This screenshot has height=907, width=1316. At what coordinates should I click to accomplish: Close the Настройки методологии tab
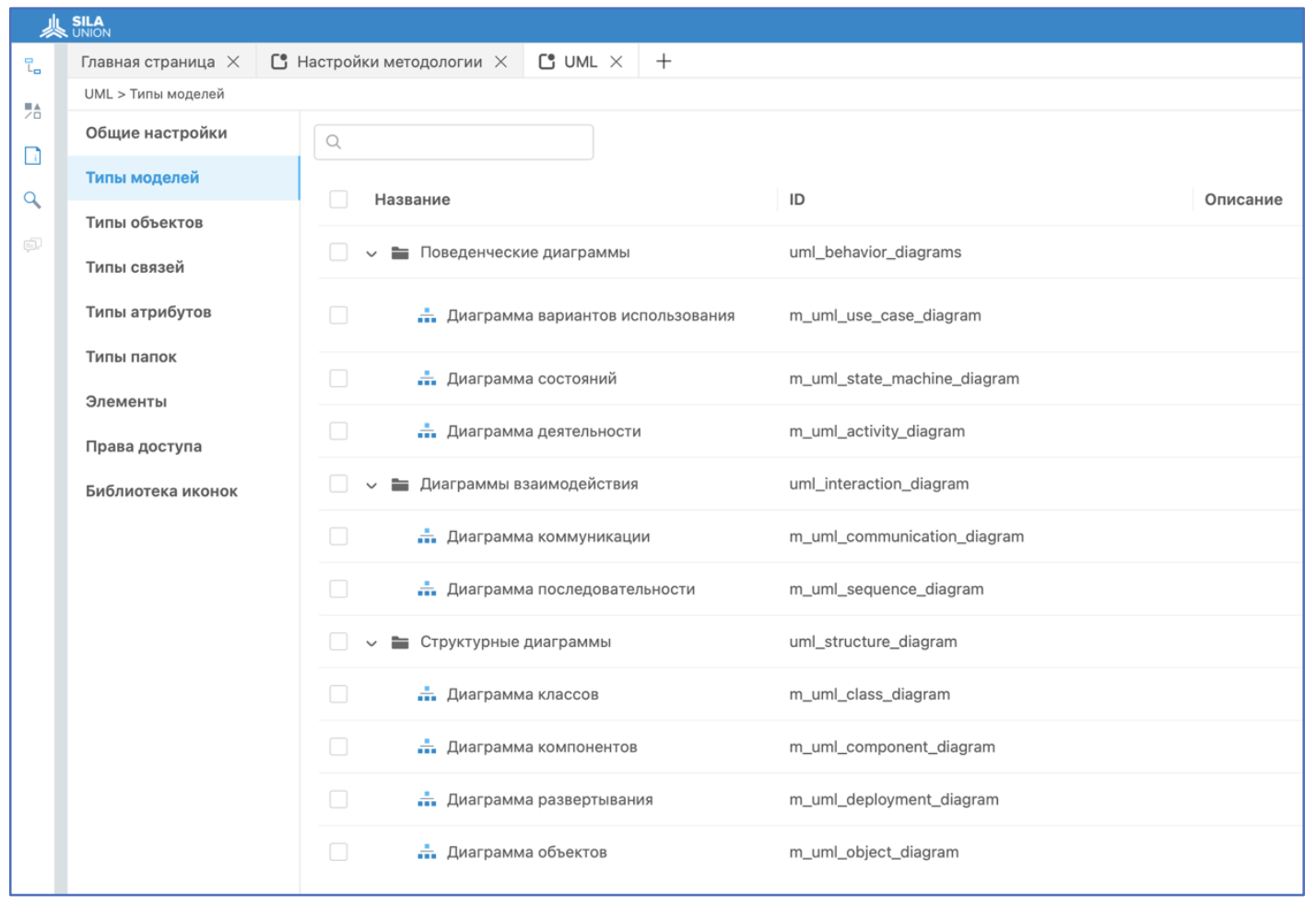point(501,62)
